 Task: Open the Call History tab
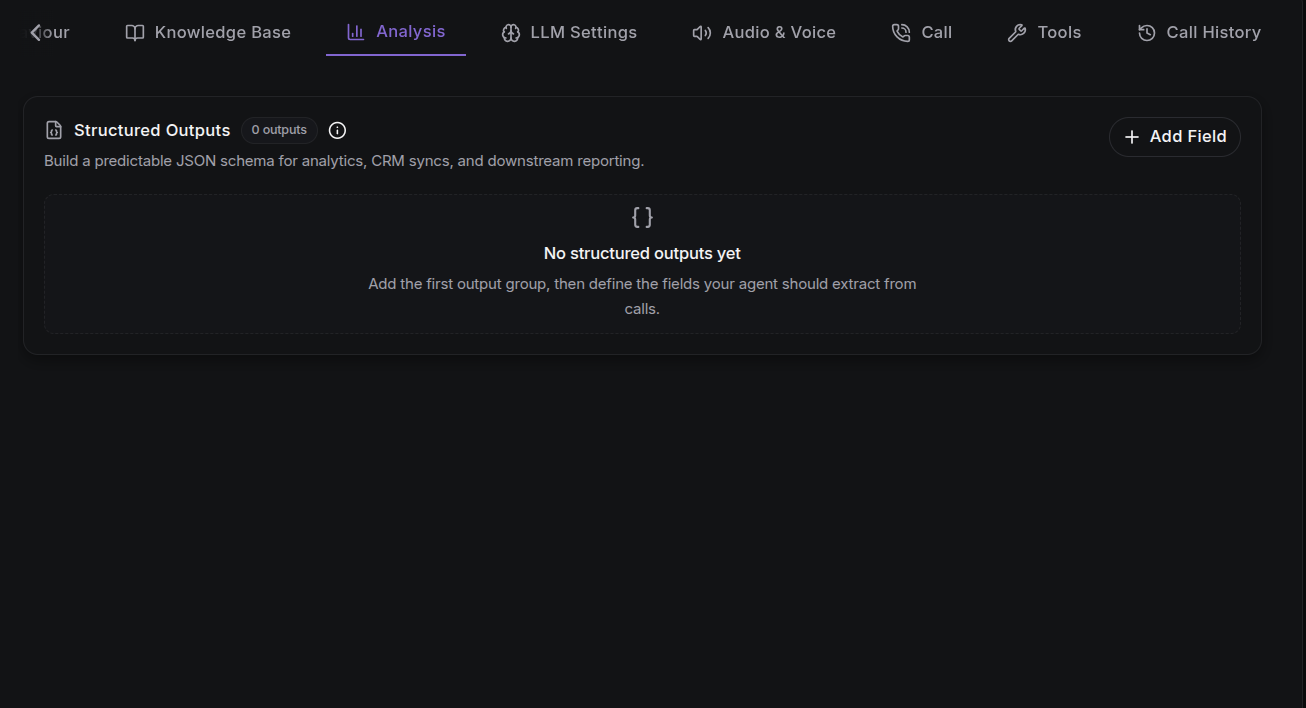point(1199,33)
